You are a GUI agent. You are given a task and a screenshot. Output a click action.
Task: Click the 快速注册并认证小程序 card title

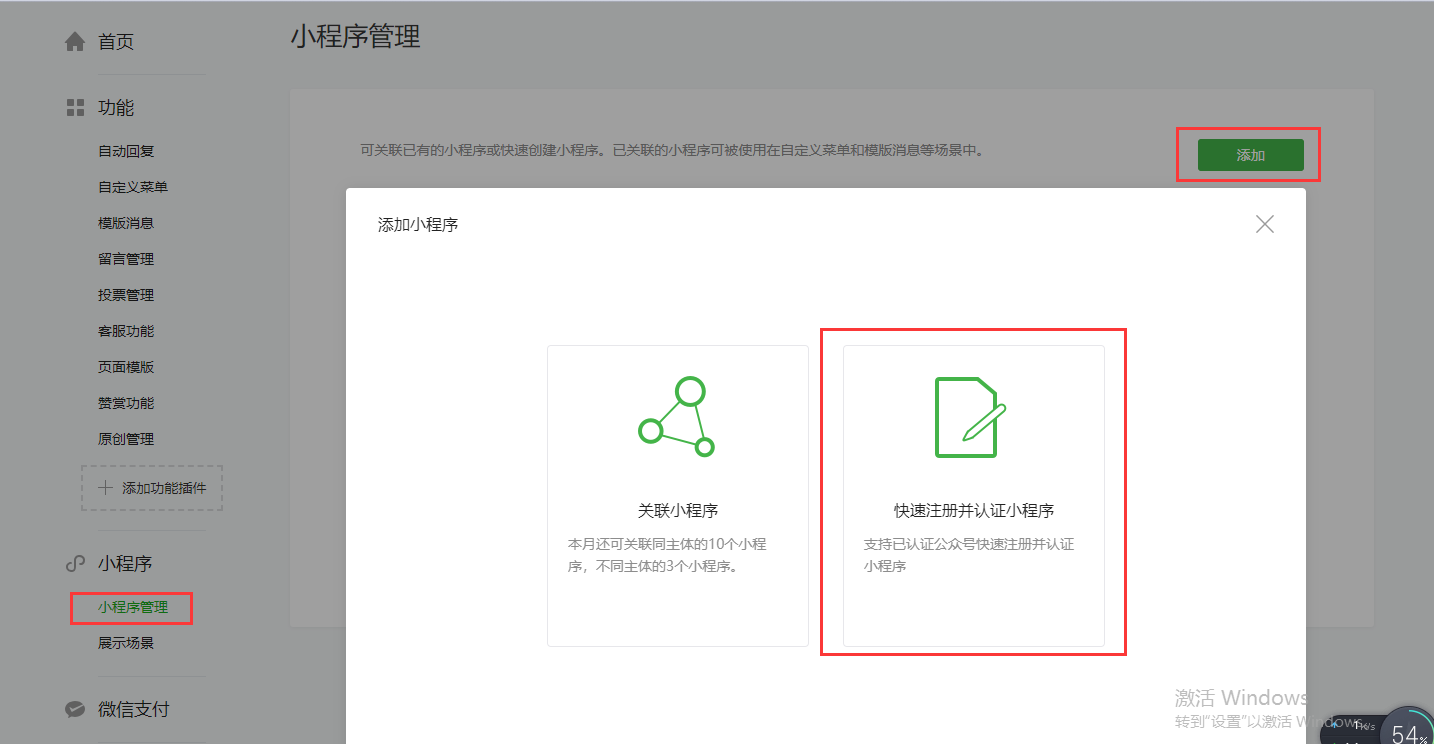(974, 510)
